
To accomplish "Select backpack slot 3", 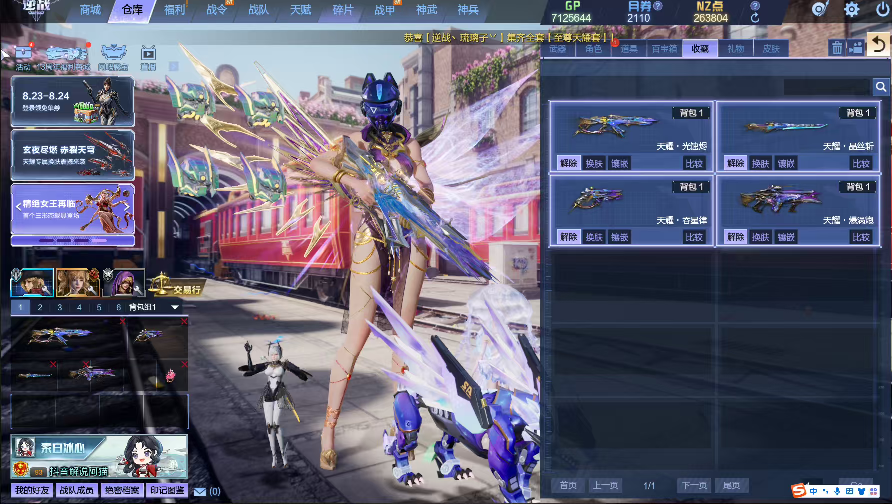I will click(60, 307).
